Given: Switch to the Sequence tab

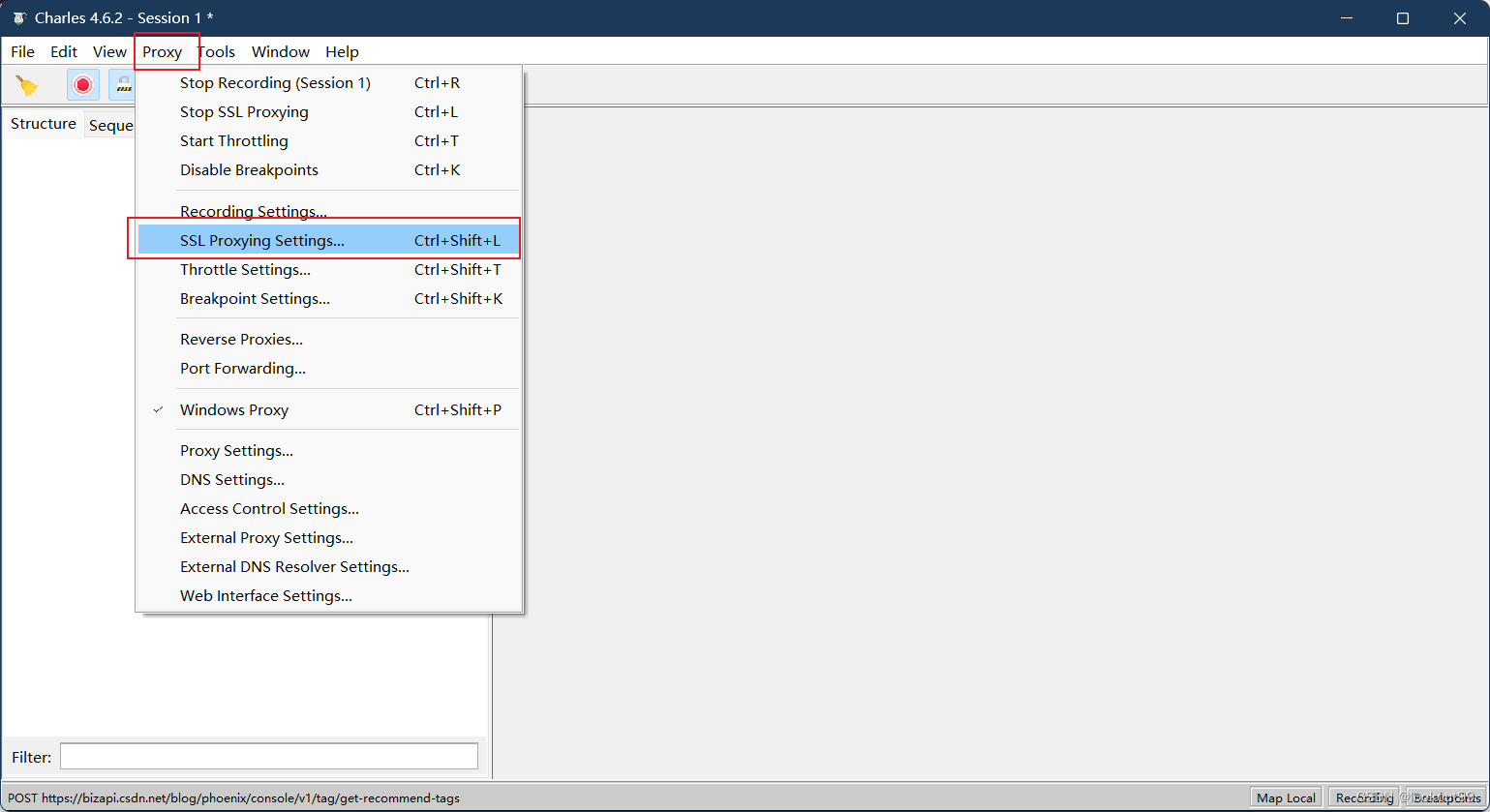Looking at the screenshot, I should point(110,126).
